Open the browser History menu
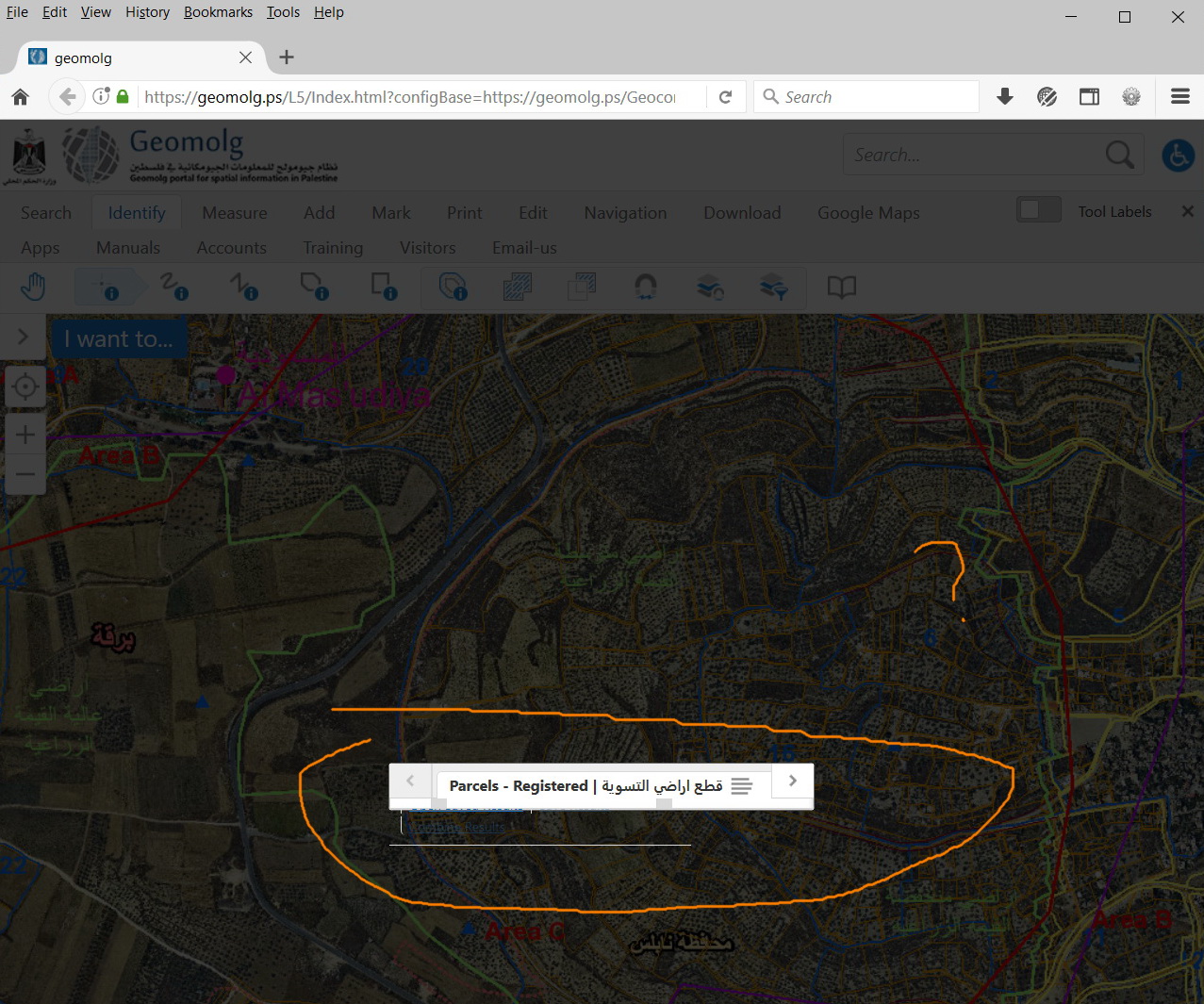 pos(147,12)
